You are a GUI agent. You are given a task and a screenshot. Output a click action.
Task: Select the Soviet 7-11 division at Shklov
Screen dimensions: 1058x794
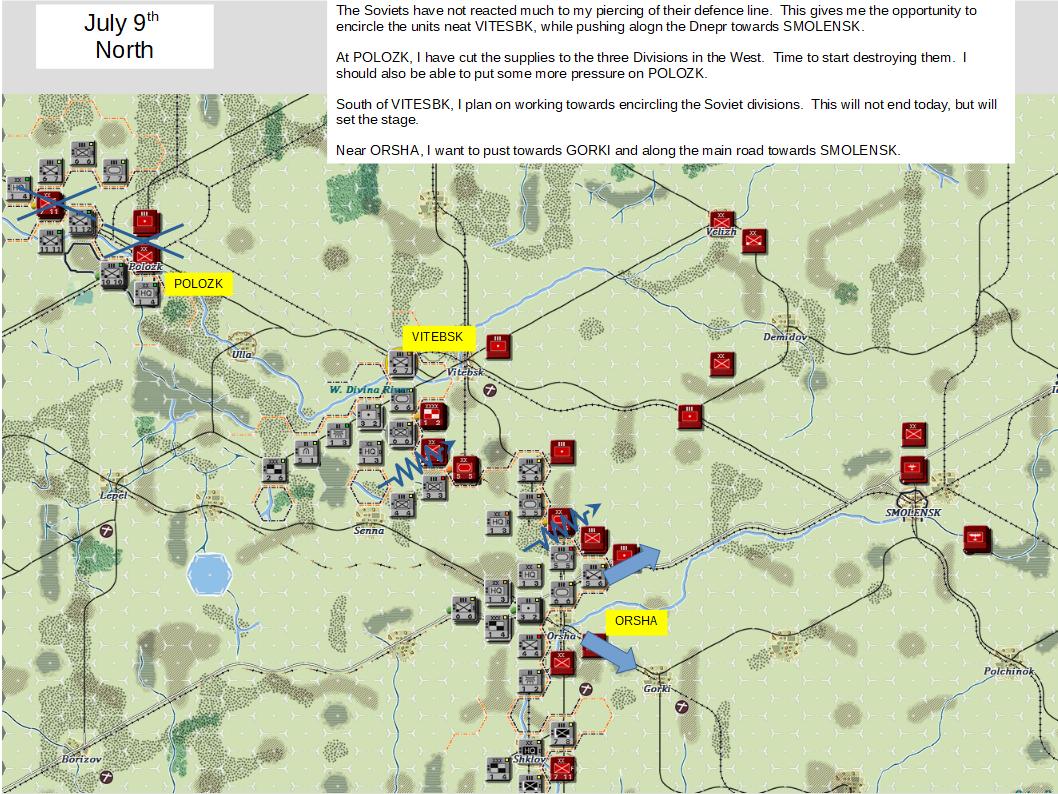(x=562, y=768)
